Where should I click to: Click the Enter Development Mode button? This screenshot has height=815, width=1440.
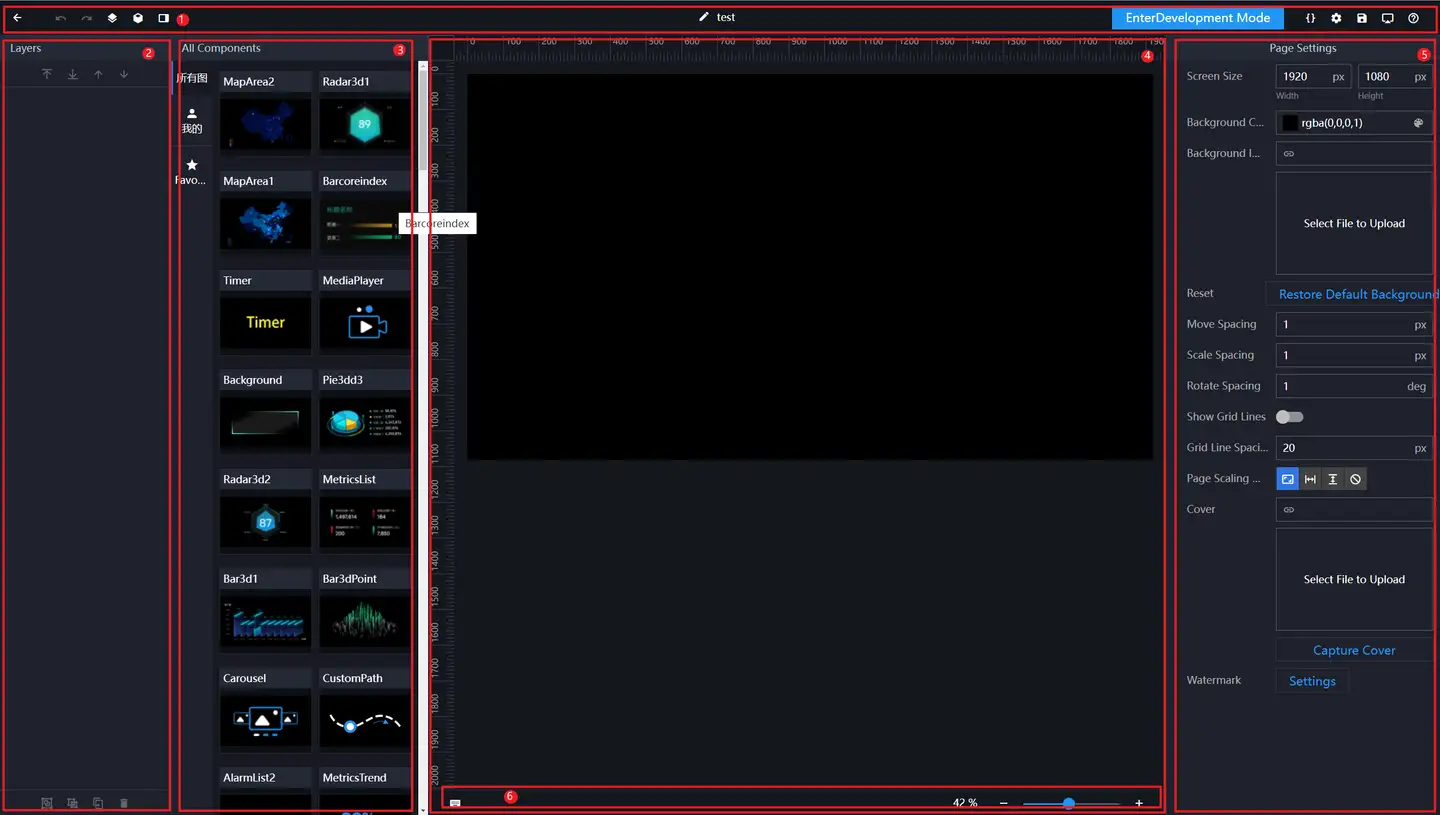tap(1197, 18)
